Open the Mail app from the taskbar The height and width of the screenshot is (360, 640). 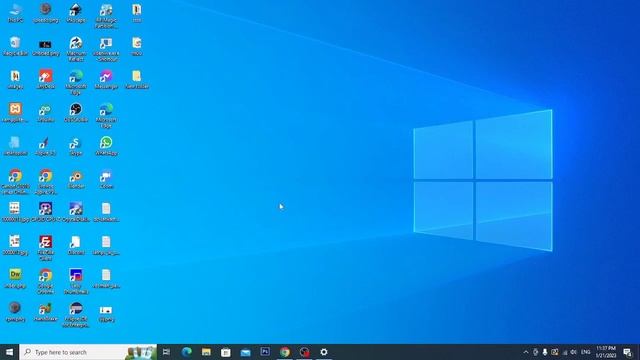245,352
